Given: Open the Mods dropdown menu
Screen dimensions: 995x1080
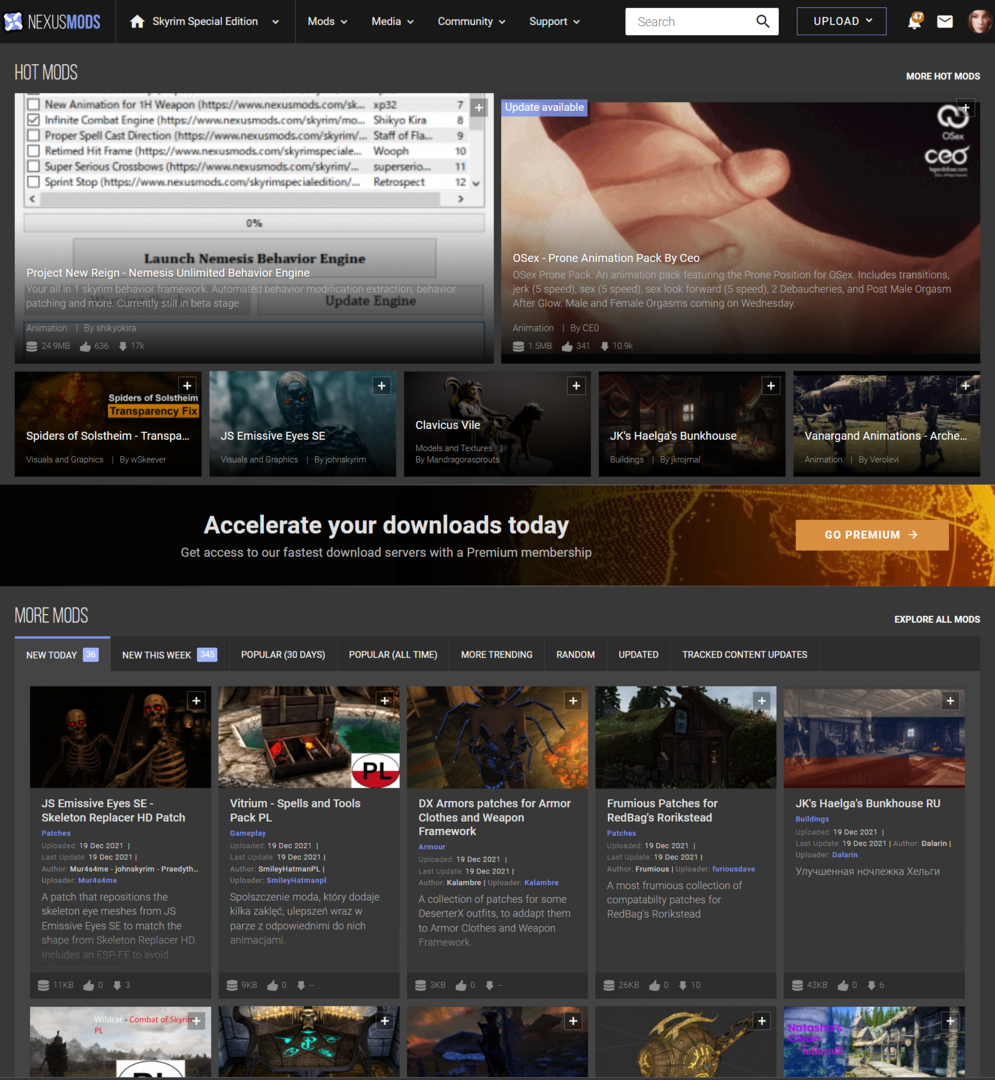Looking at the screenshot, I should [327, 21].
